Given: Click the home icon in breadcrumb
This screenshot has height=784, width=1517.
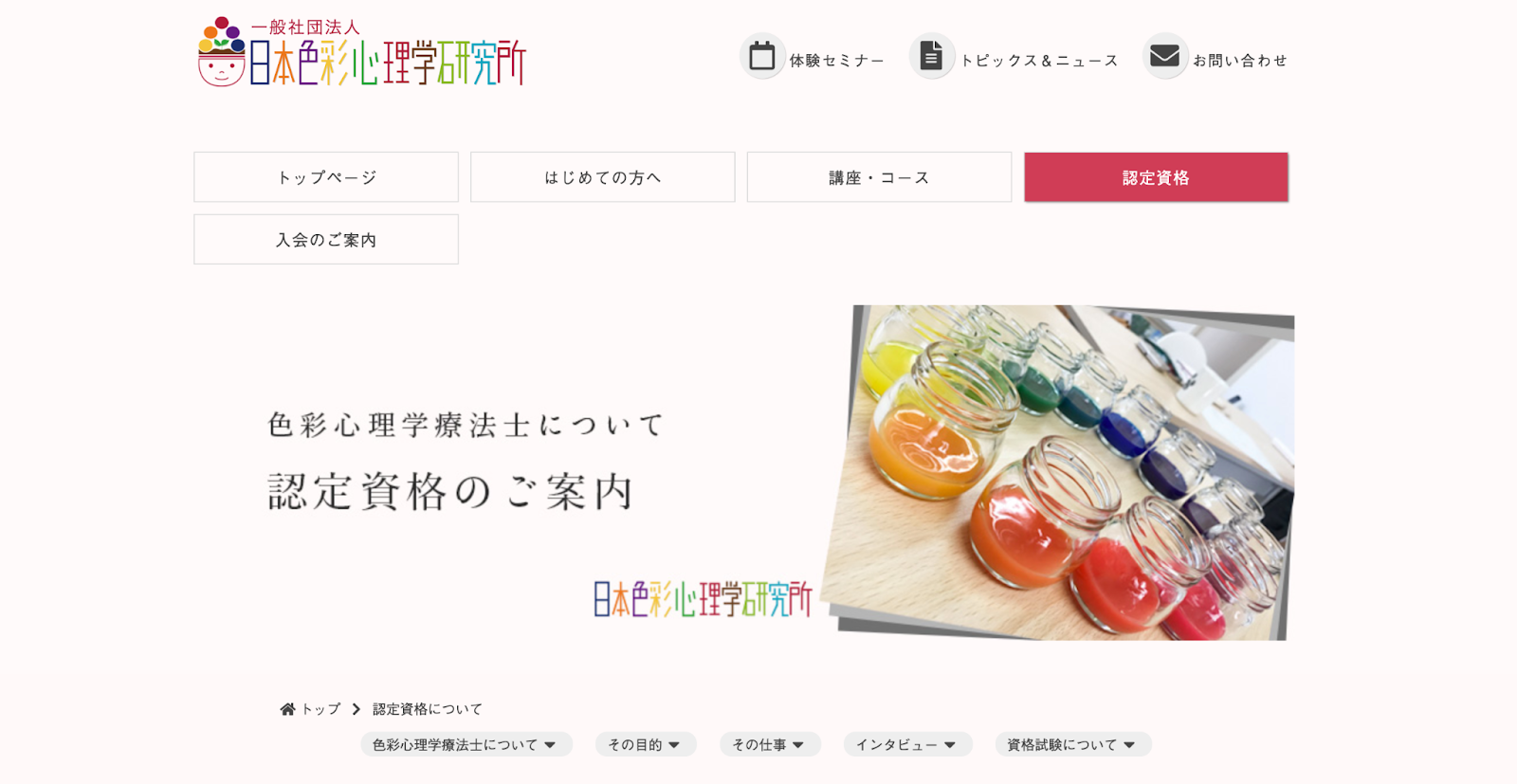Looking at the screenshot, I should [x=287, y=709].
